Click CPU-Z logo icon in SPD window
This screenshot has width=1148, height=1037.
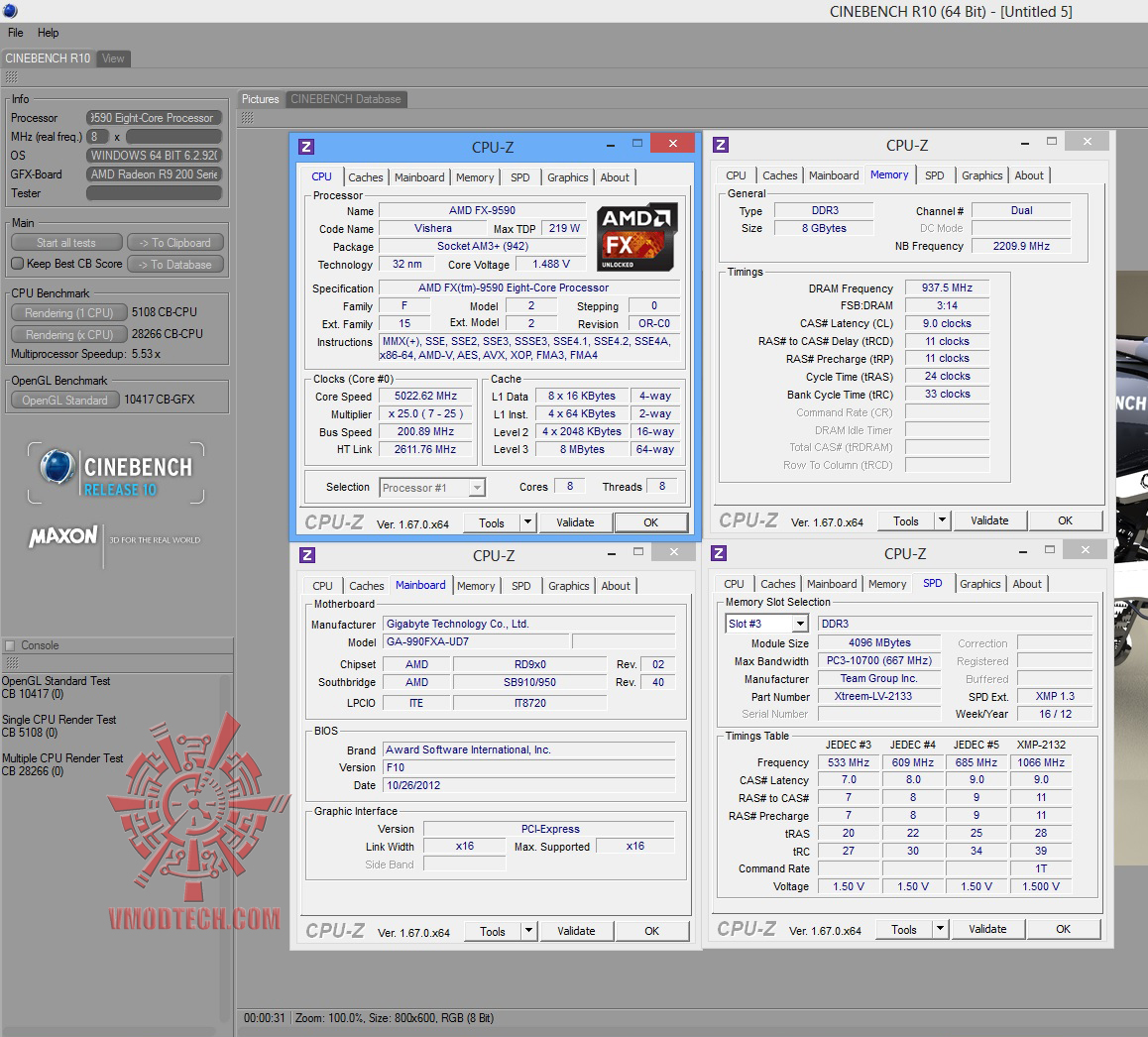pyautogui.click(x=719, y=553)
